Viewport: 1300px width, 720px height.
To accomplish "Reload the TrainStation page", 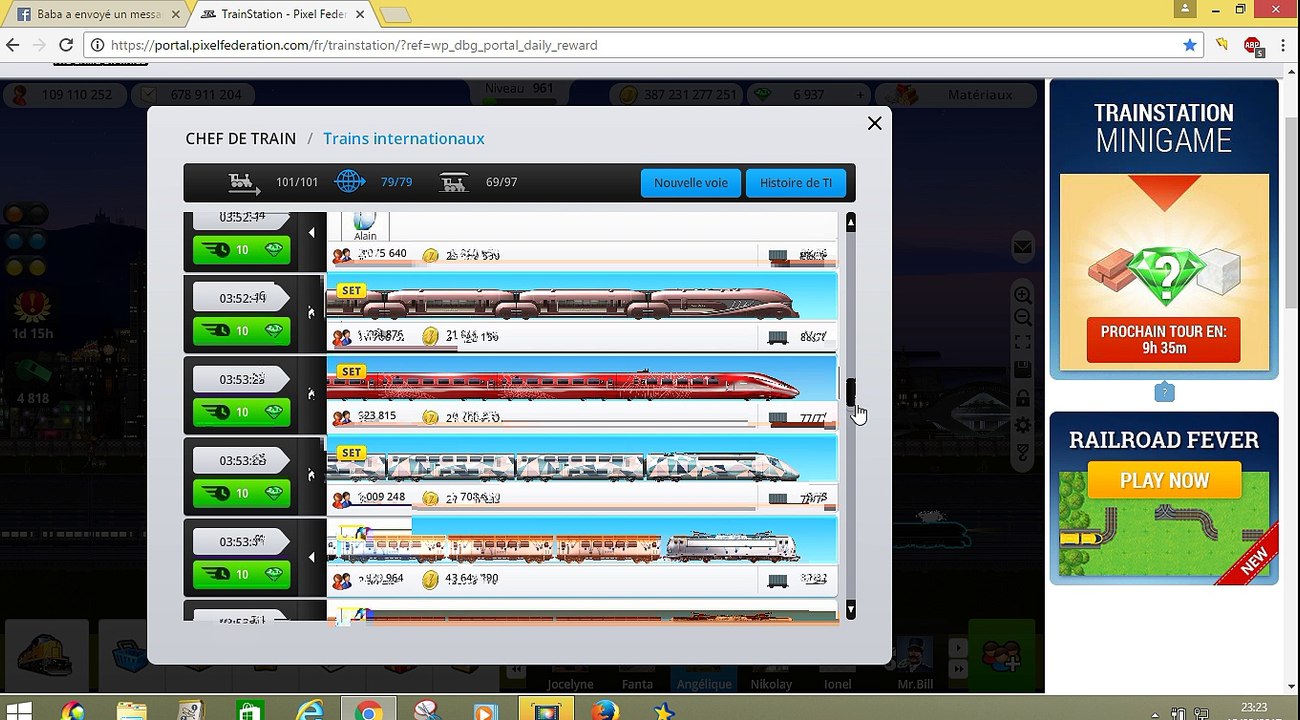I will [66, 45].
